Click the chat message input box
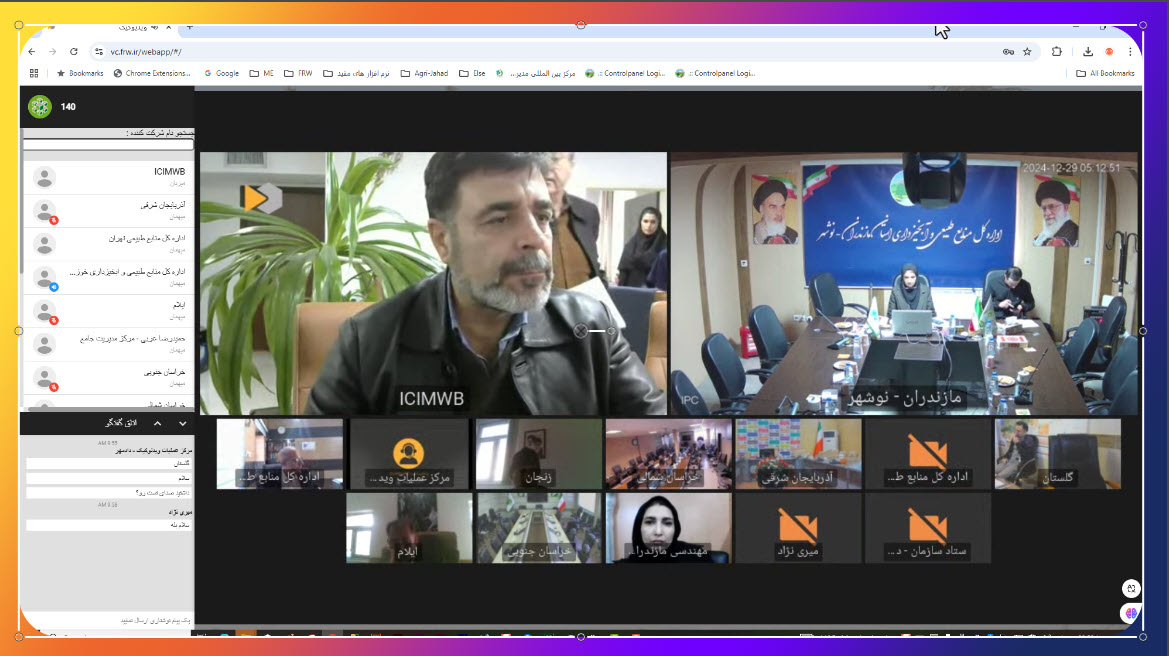The image size is (1169, 656). point(107,620)
